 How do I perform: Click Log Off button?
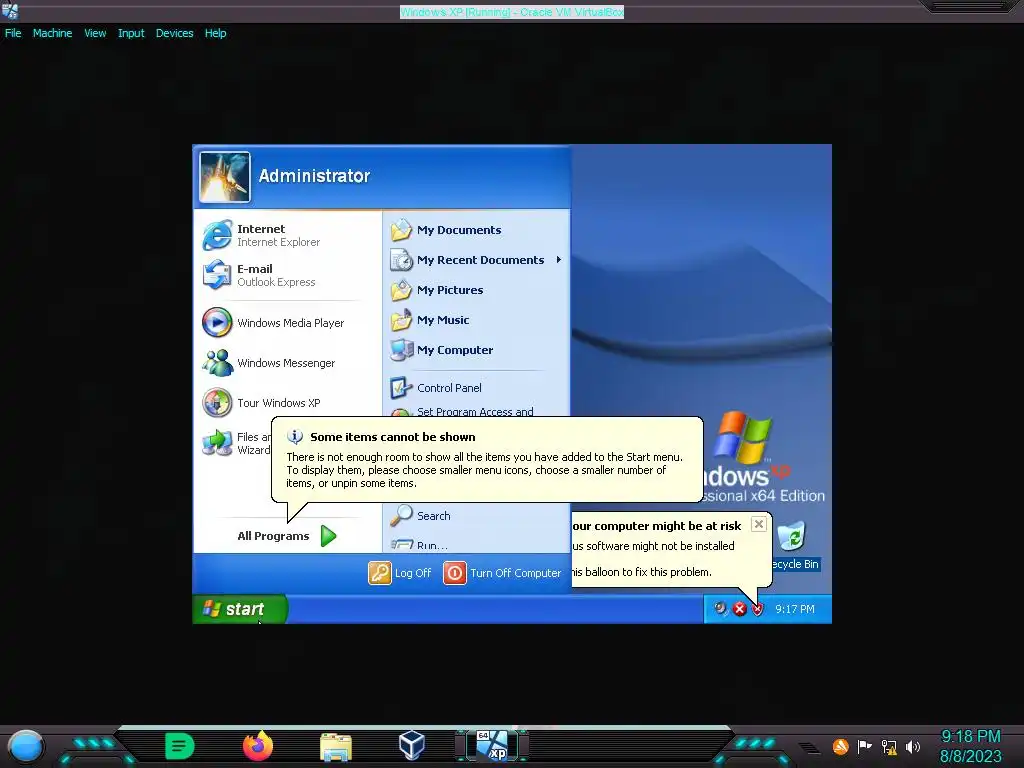point(400,573)
